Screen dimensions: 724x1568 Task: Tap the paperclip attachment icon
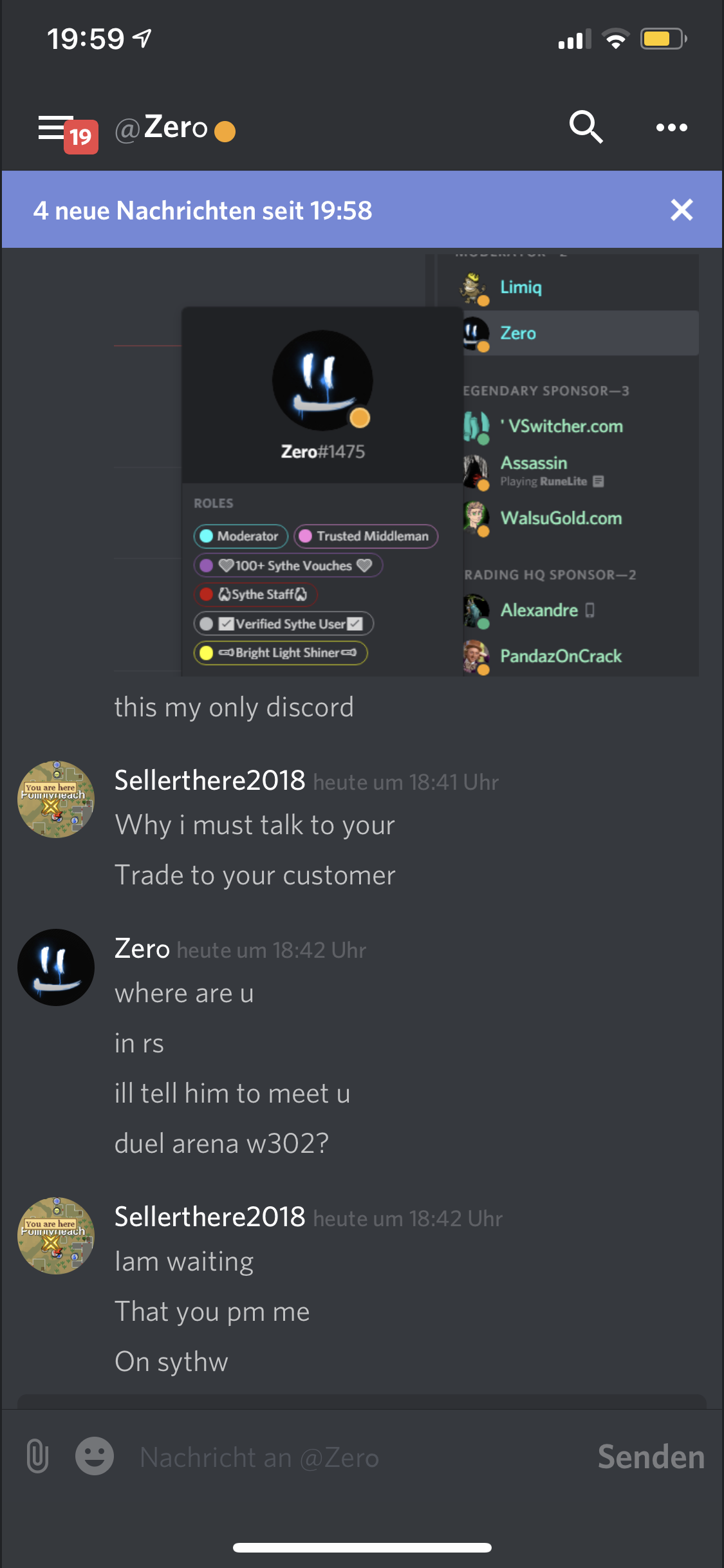37,1456
